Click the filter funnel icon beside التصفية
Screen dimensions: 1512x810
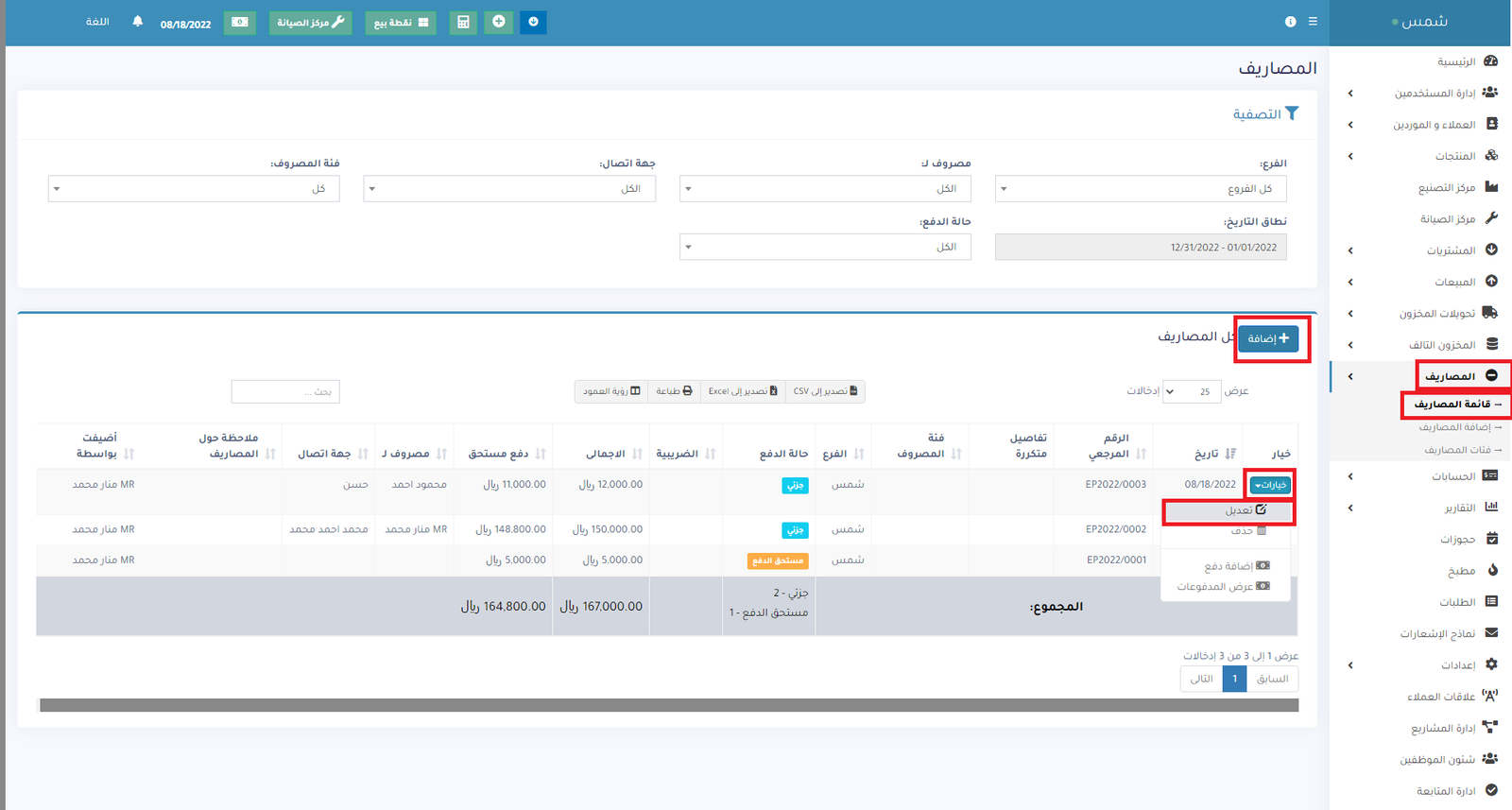(1292, 113)
